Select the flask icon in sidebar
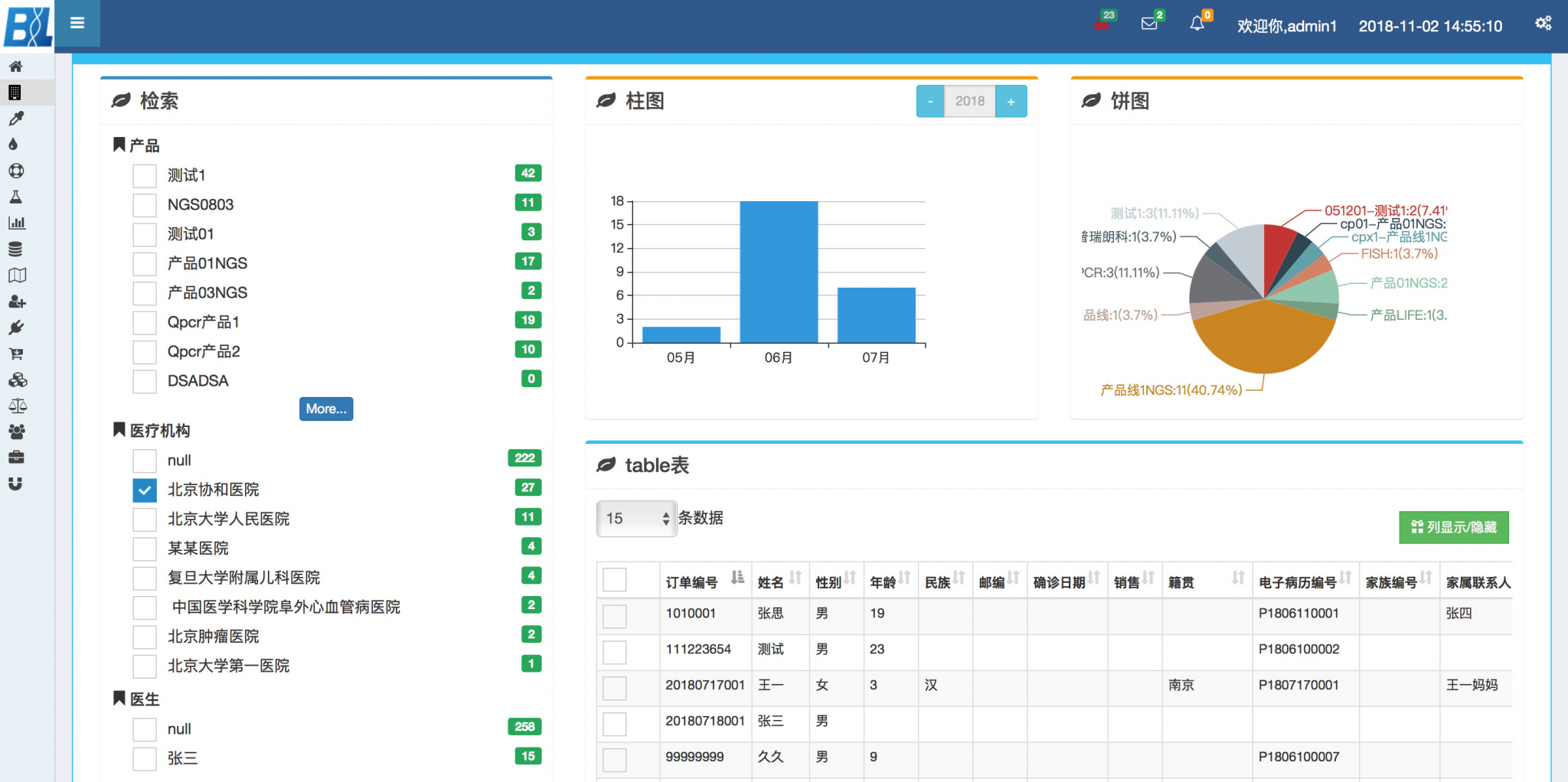Image resolution: width=1568 pixels, height=782 pixels. [15, 197]
